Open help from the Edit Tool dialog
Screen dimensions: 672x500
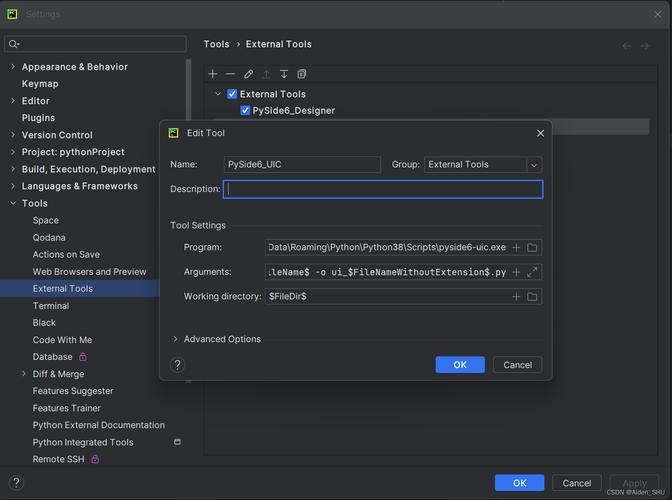click(x=178, y=365)
